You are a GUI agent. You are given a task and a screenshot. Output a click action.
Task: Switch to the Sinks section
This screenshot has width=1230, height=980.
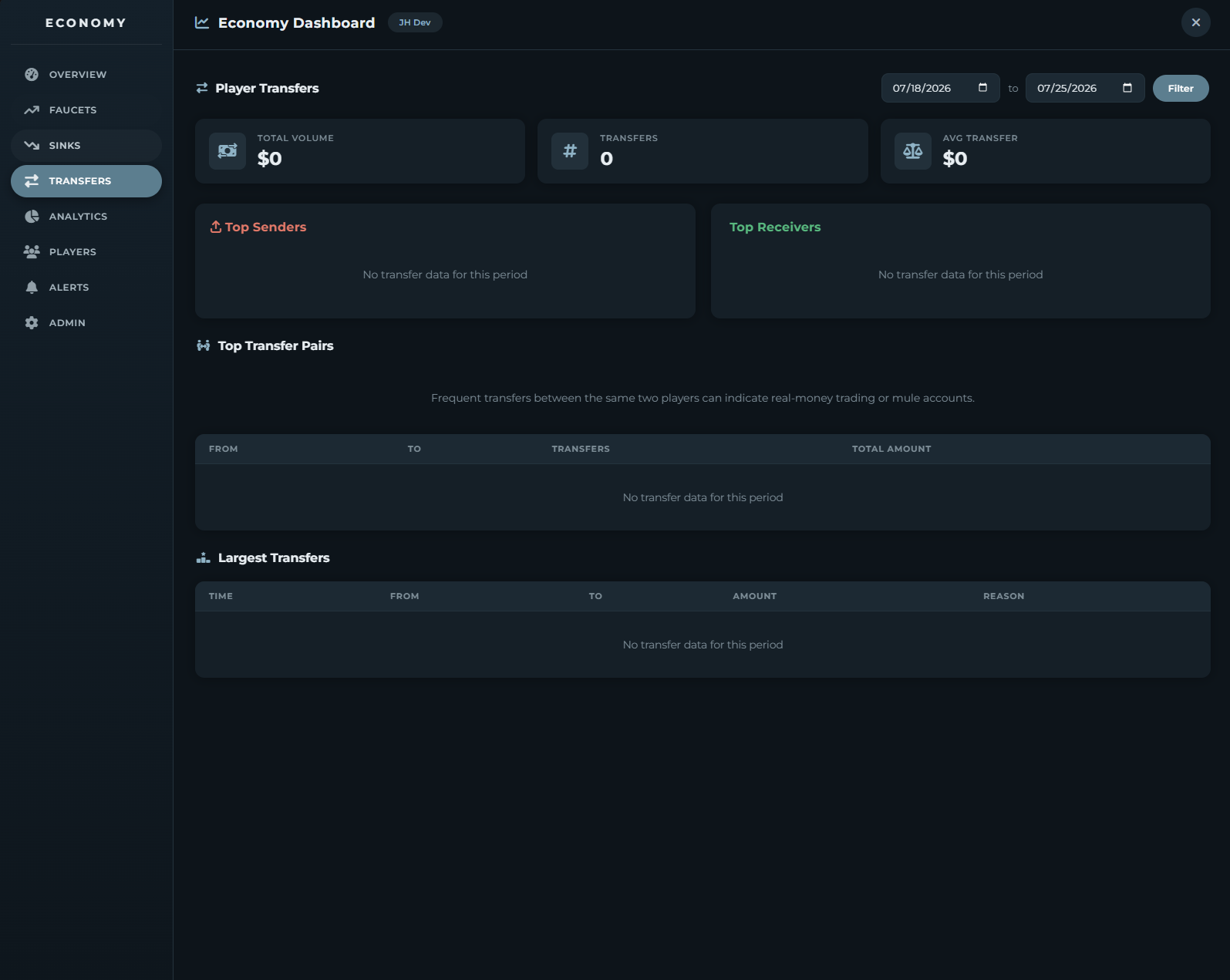86,146
